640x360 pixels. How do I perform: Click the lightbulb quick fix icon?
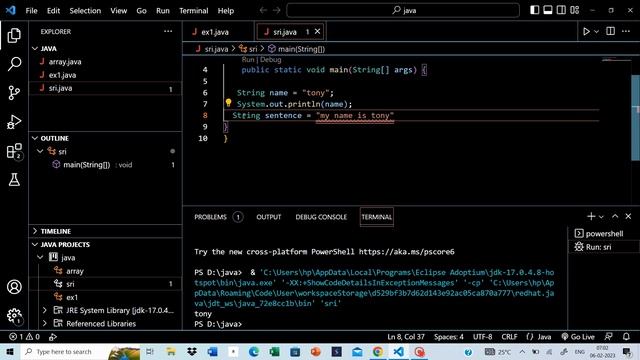(228, 103)
